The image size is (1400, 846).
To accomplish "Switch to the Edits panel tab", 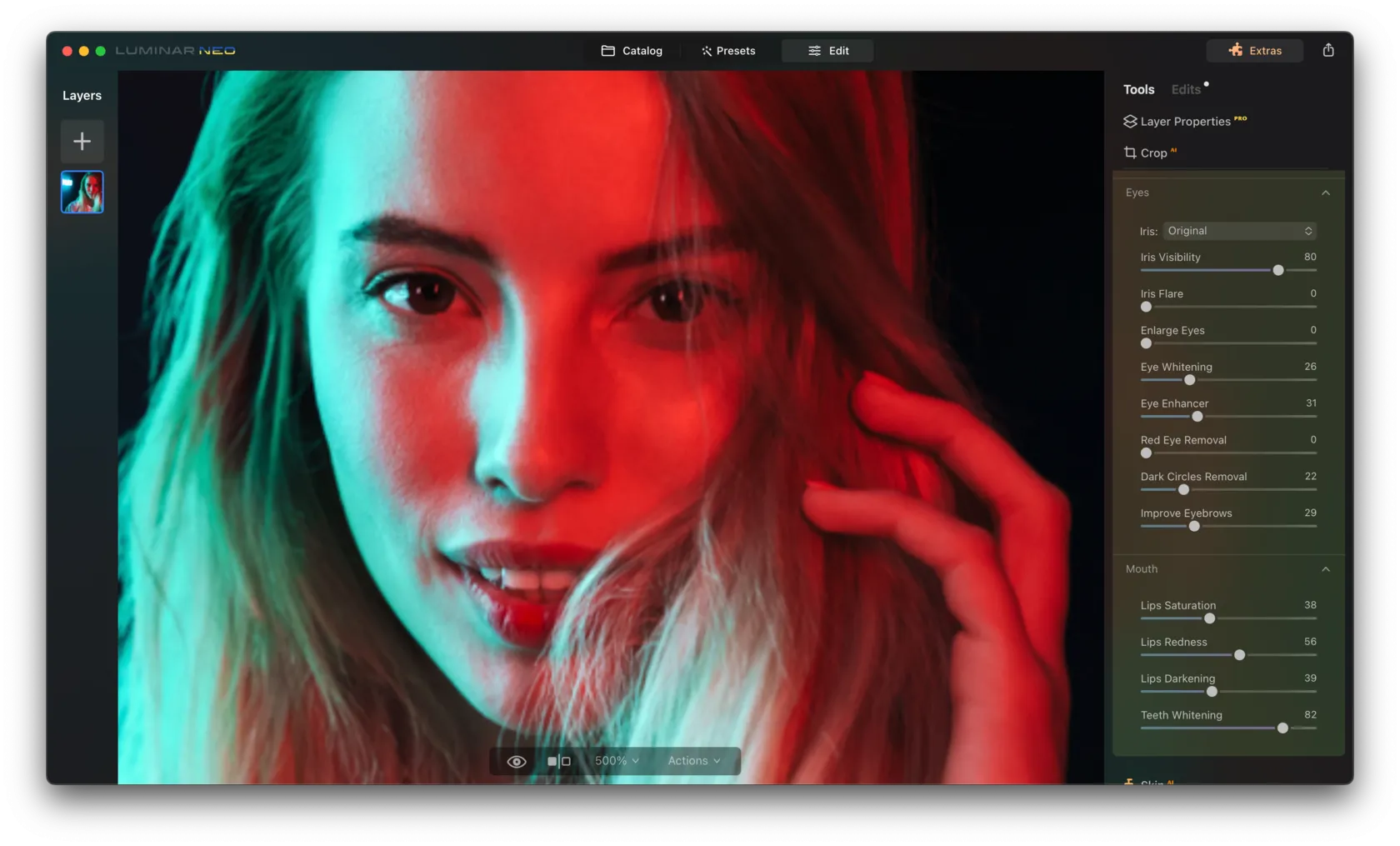I will (1186, 89).
